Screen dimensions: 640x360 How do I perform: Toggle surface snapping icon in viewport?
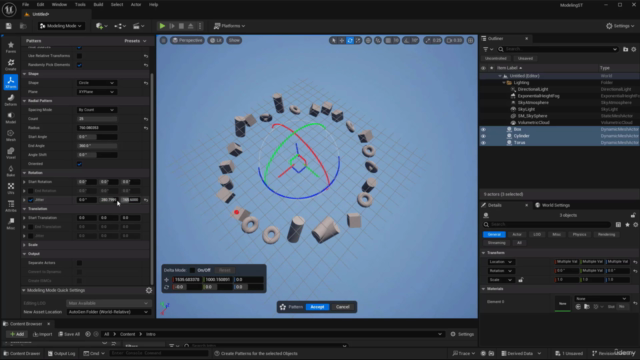pos(378,40)
